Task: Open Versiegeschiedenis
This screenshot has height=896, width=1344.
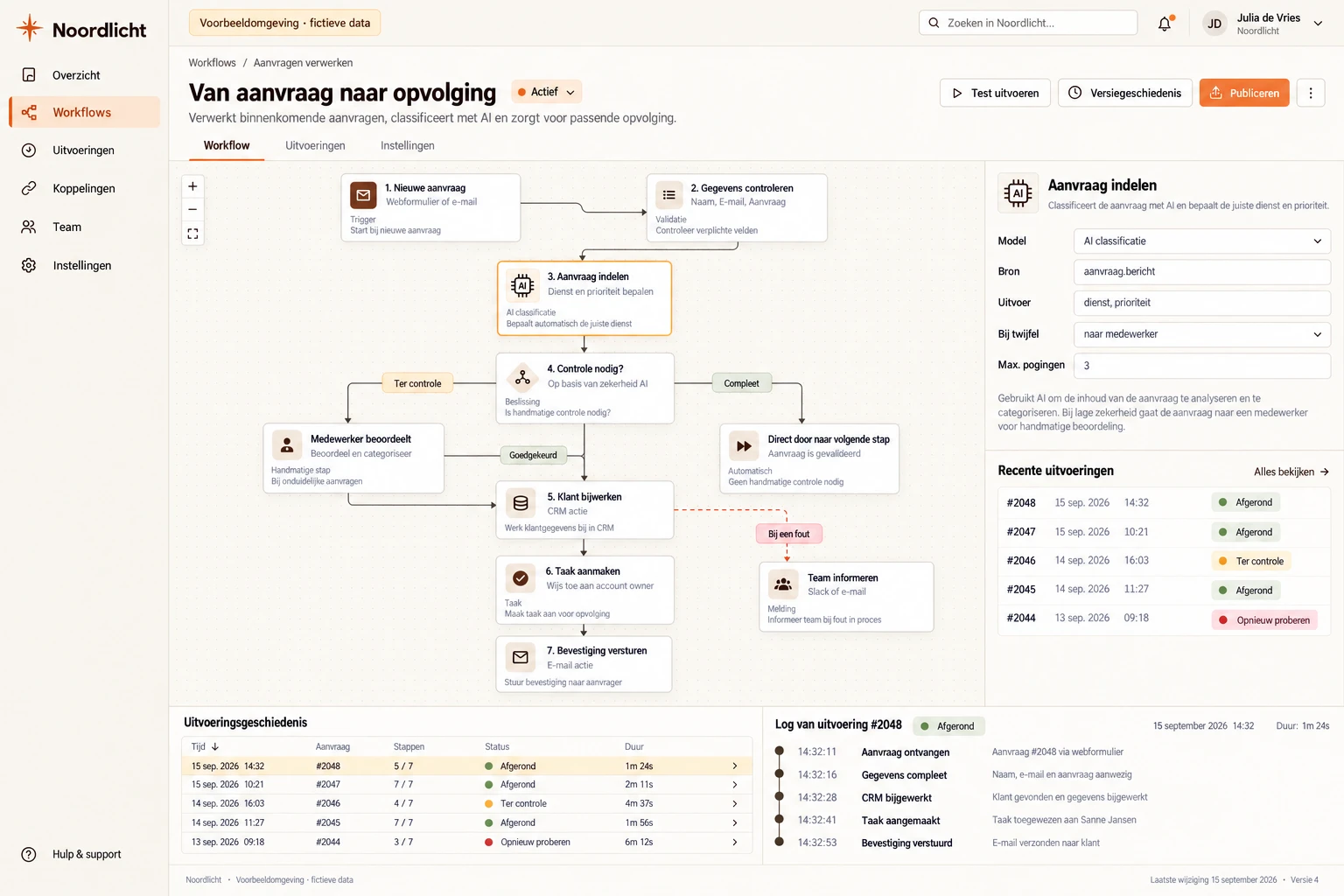Action: [x=1125, y=93]
